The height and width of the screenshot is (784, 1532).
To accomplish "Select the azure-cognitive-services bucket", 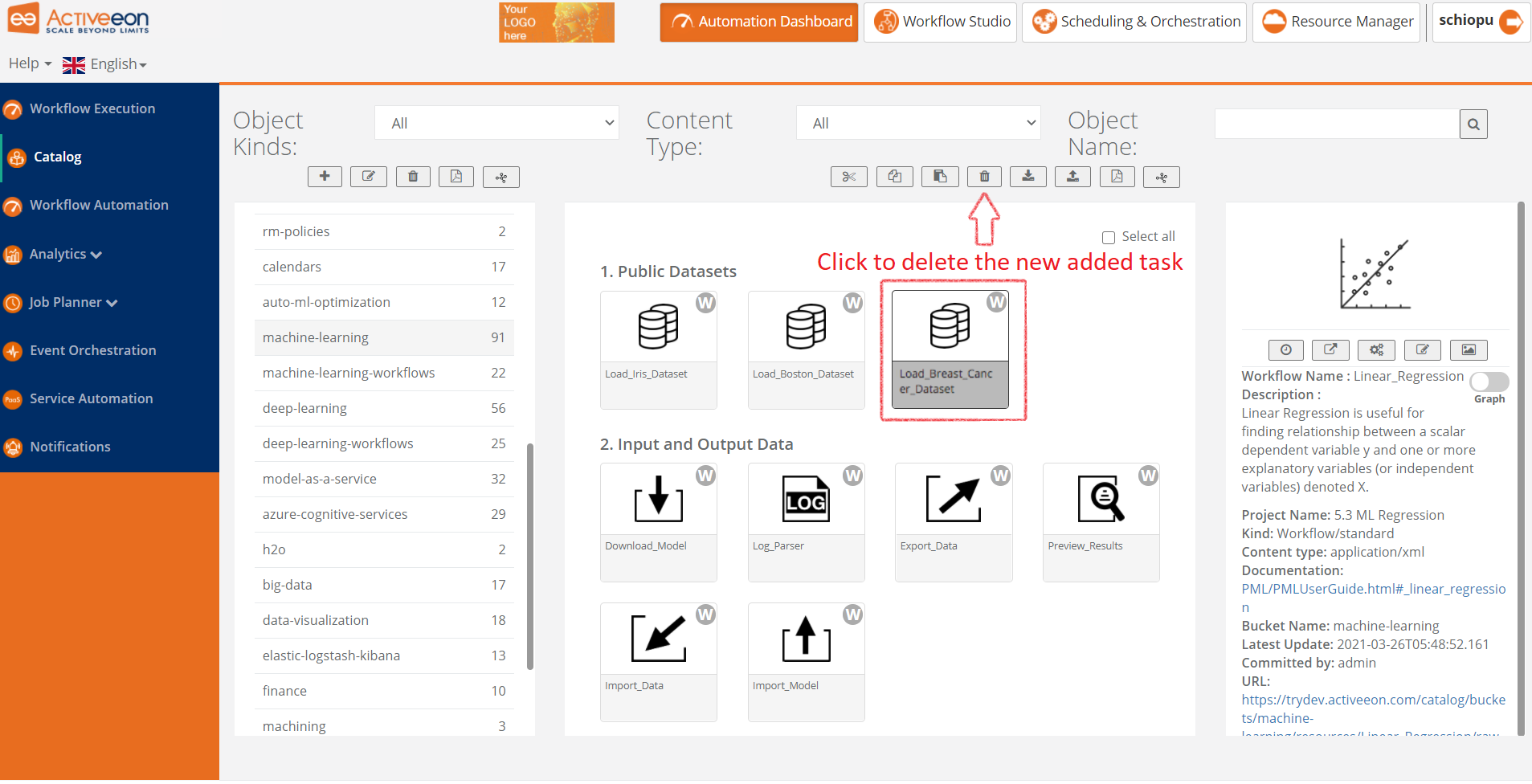I will [384, 514].
